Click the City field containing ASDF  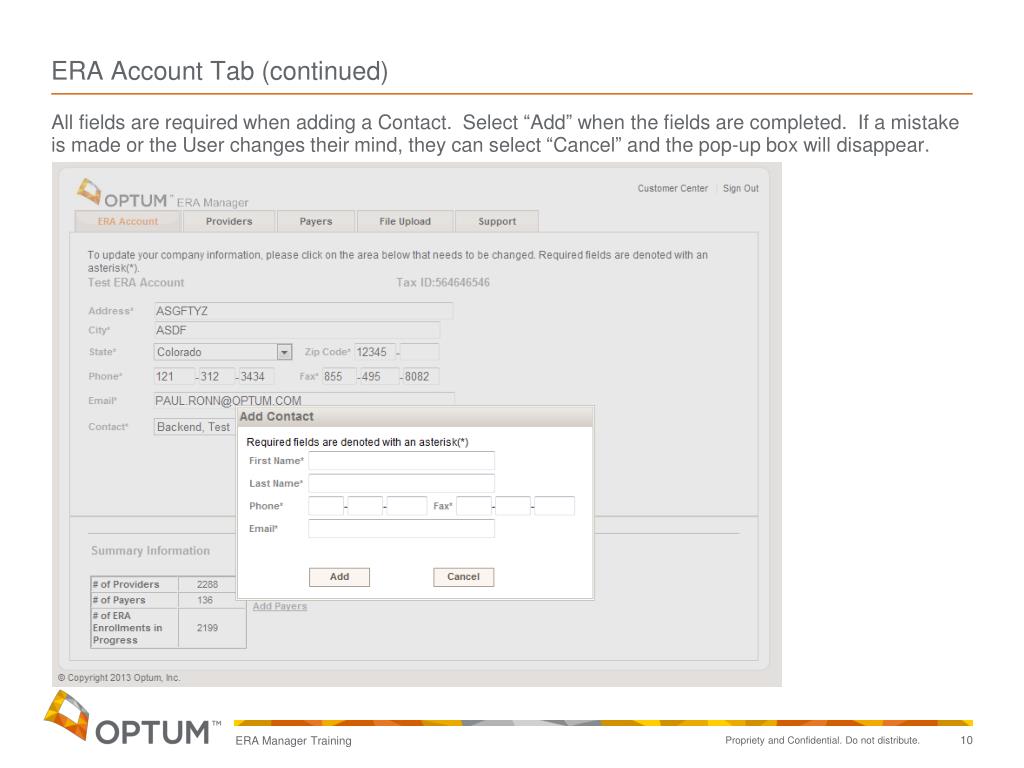click(296, 330)
